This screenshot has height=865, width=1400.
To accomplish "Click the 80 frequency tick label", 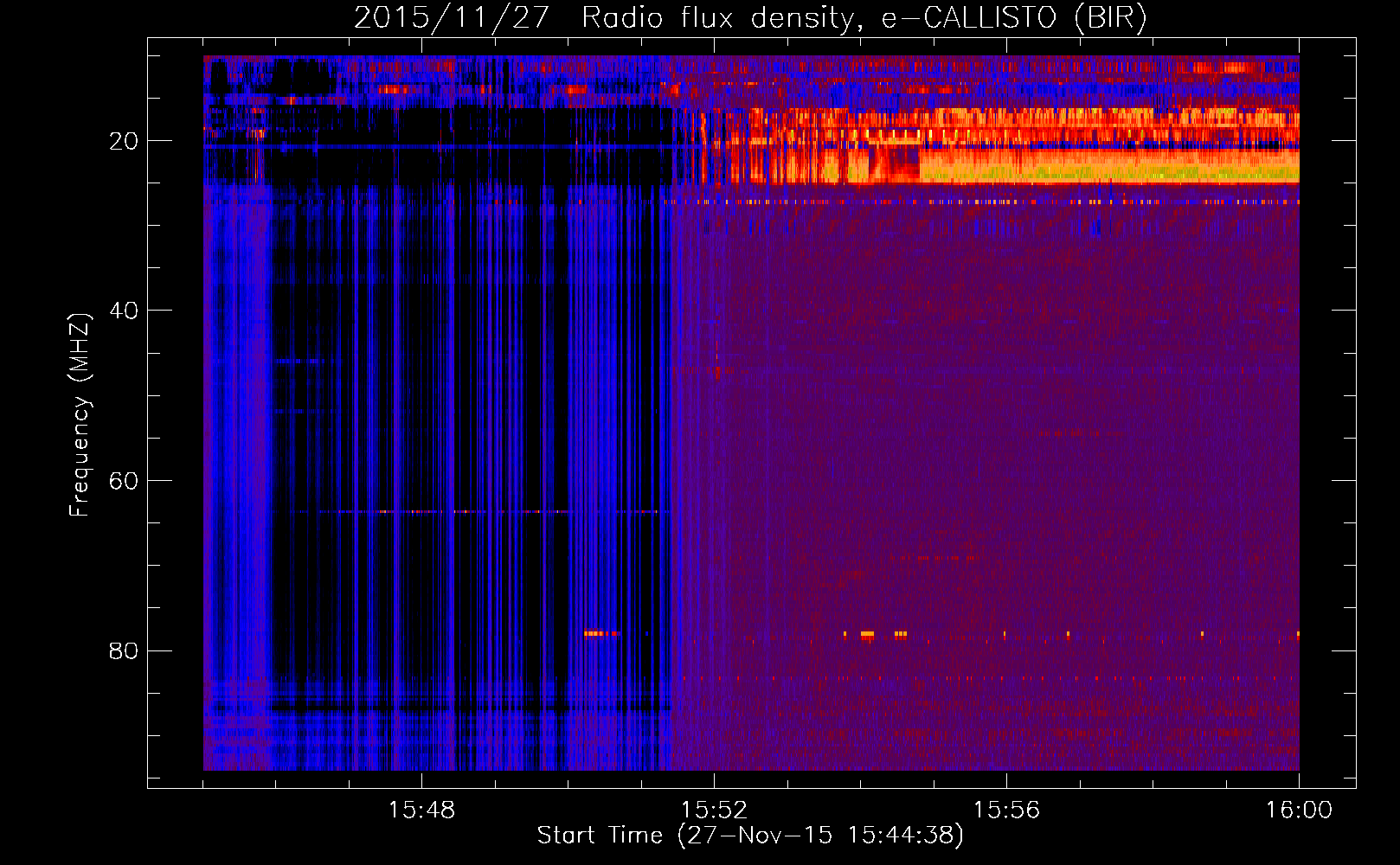I will [125, 650].
